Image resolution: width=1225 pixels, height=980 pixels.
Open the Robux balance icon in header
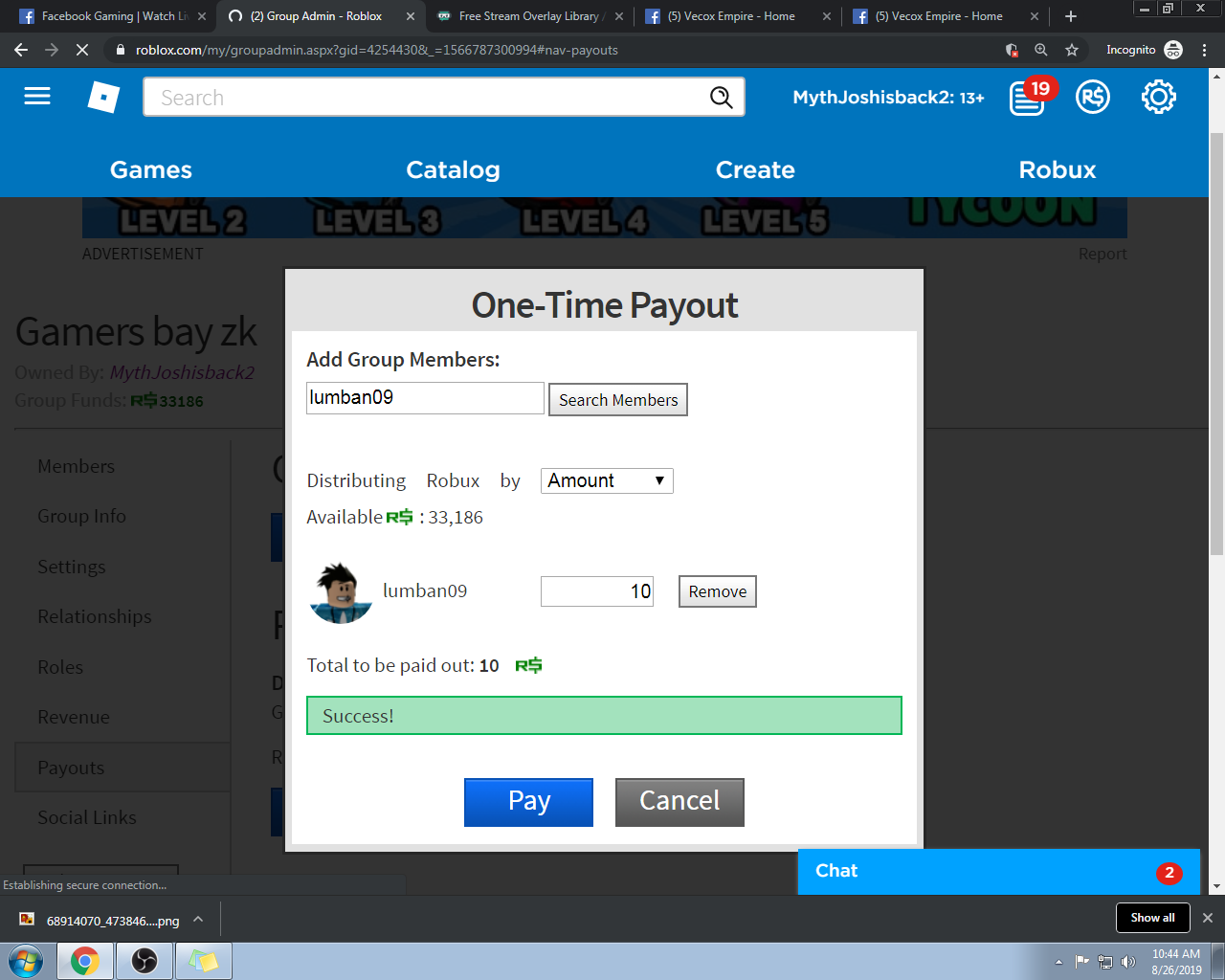point(1093,97)
